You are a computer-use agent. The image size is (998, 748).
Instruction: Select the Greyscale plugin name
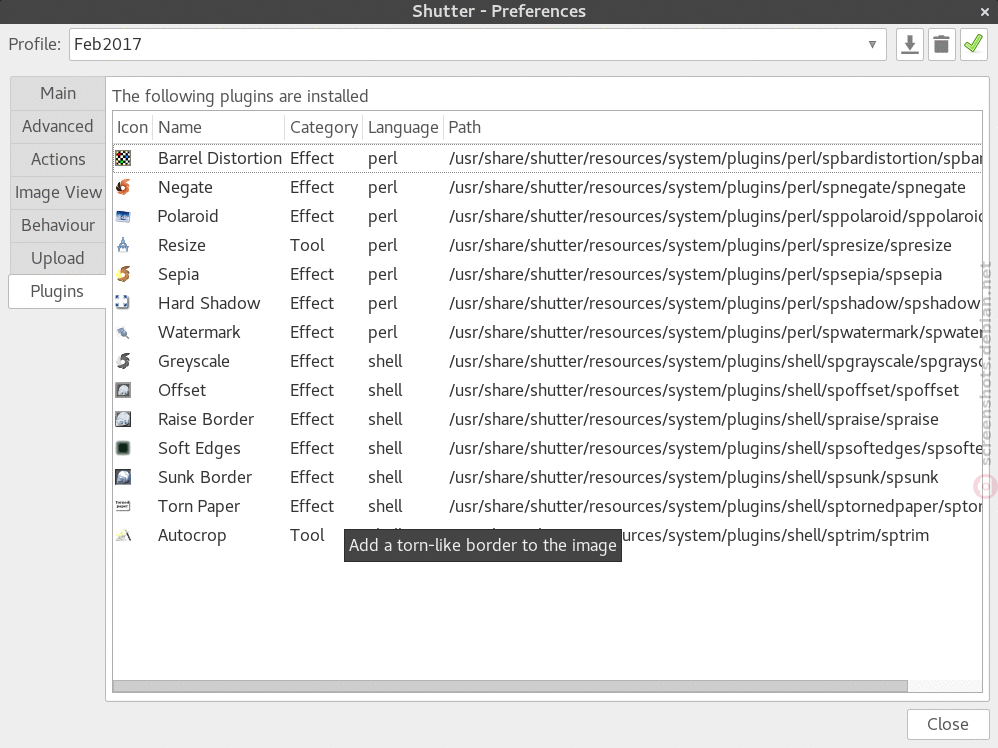[193, 361]
